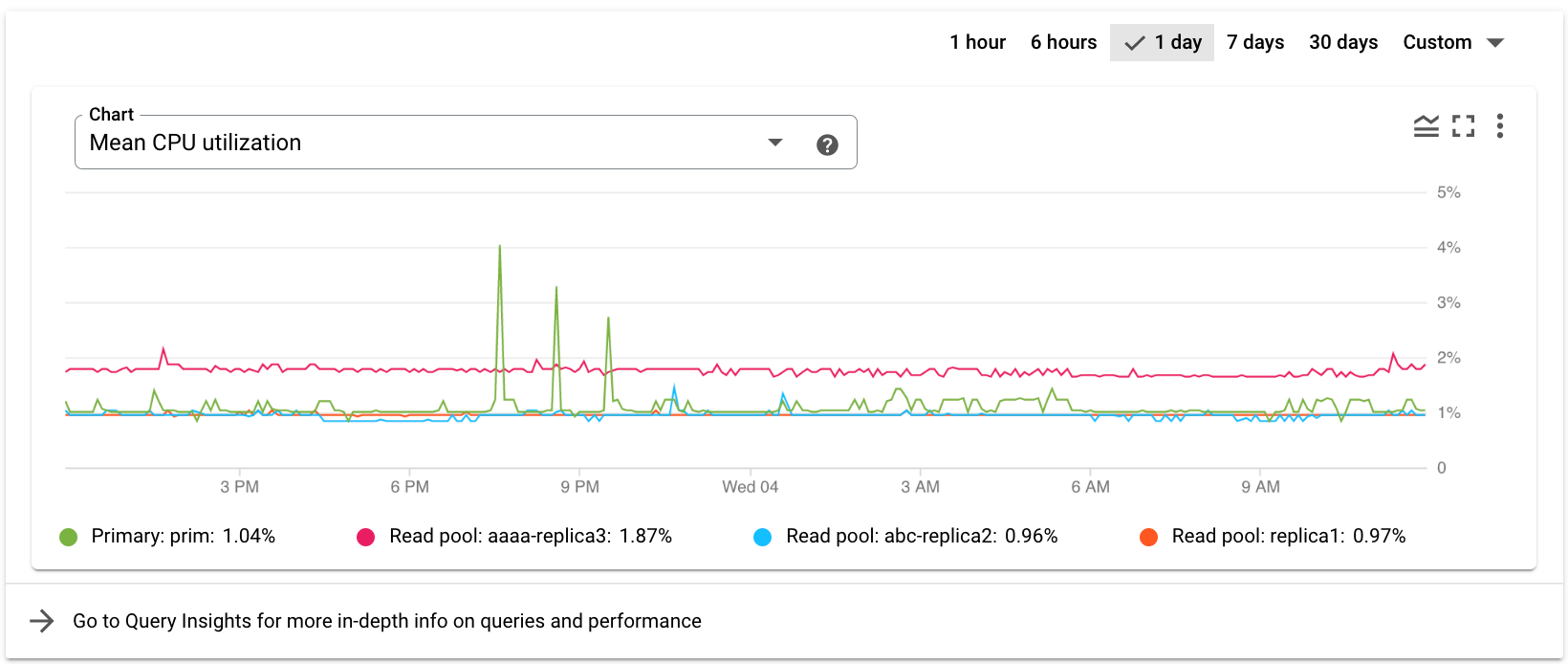Viewport: 1568px width, 664px height.
Task: Click the arrow icon beside Query Insights
Action: click(x=42, y=621)
